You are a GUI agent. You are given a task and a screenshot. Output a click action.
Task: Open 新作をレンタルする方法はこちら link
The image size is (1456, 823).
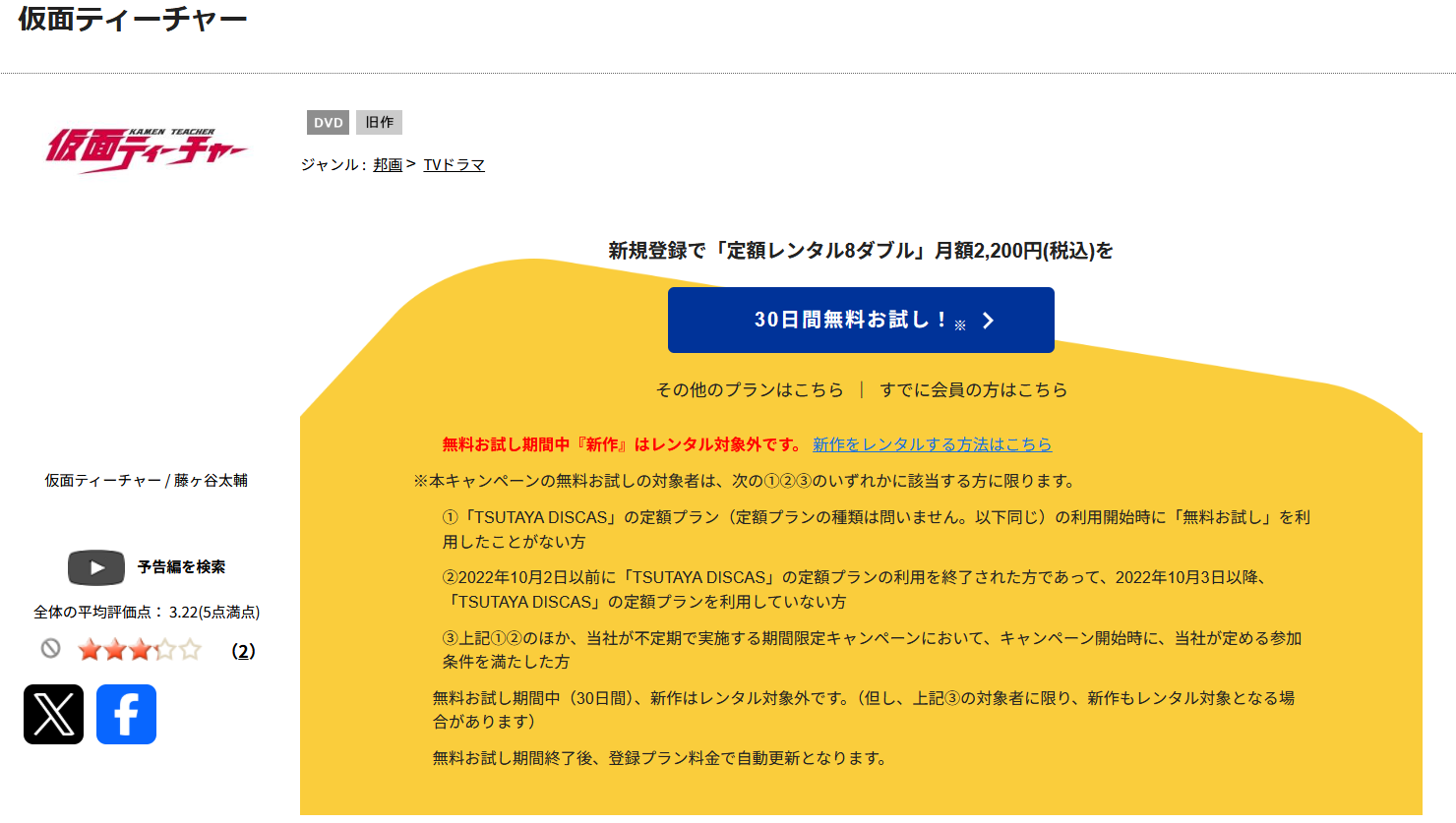932,444
